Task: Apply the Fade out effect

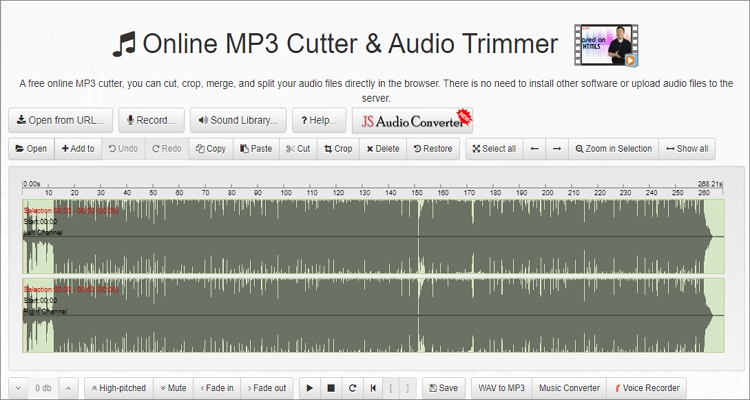Action: [267, 388]
